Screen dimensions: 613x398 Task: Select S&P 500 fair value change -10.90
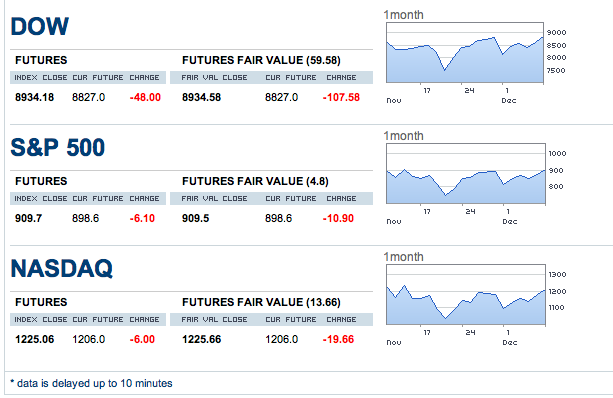pyautogui.click(x=338, y=218)
